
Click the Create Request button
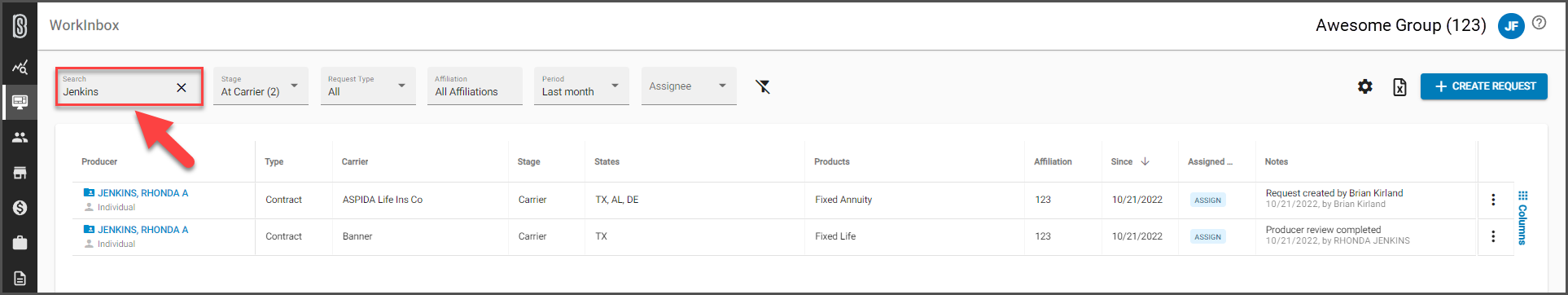click(x=1484, y=86)
